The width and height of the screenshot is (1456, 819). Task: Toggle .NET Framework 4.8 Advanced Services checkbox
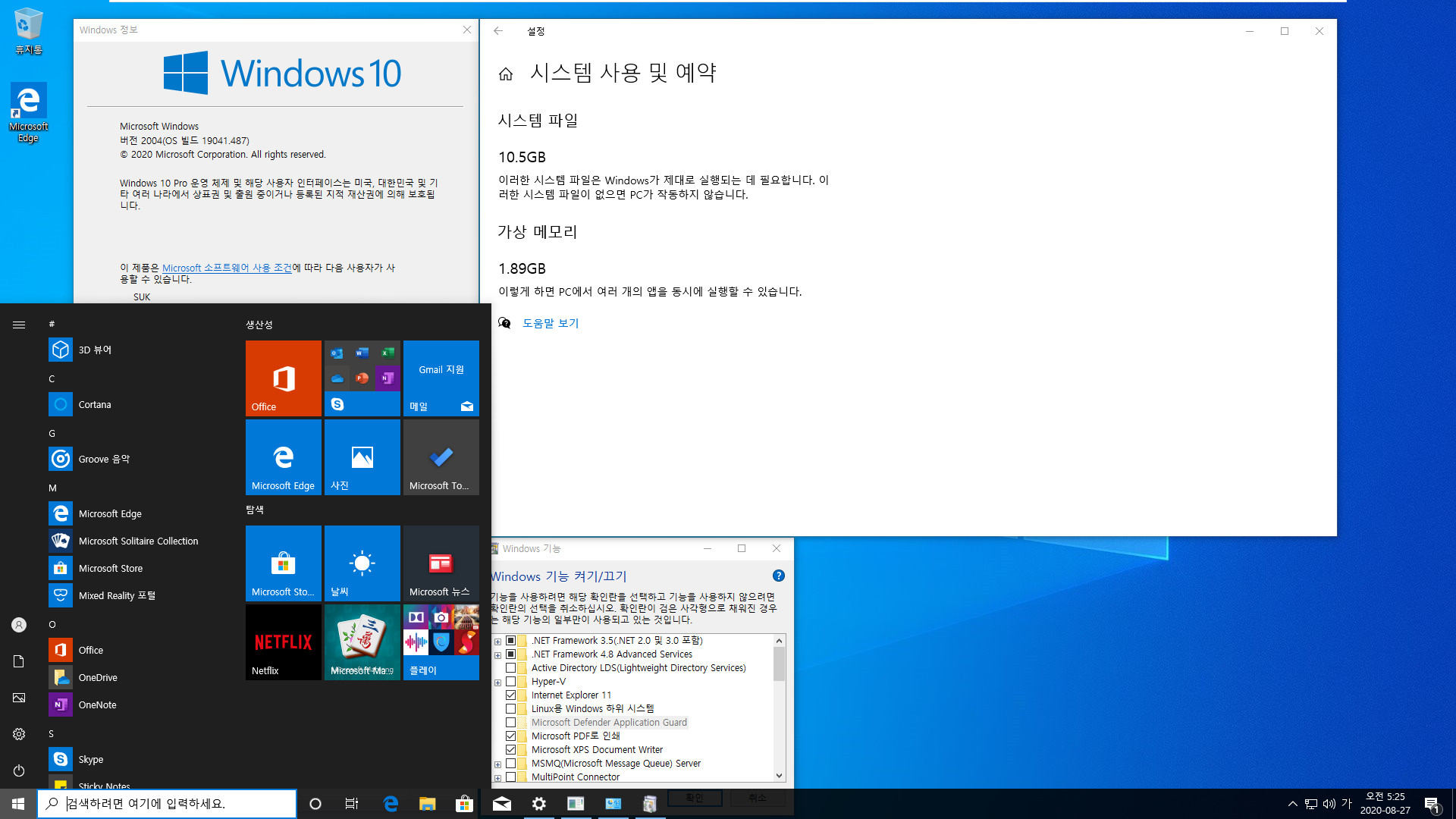click(x=510, y=654)
